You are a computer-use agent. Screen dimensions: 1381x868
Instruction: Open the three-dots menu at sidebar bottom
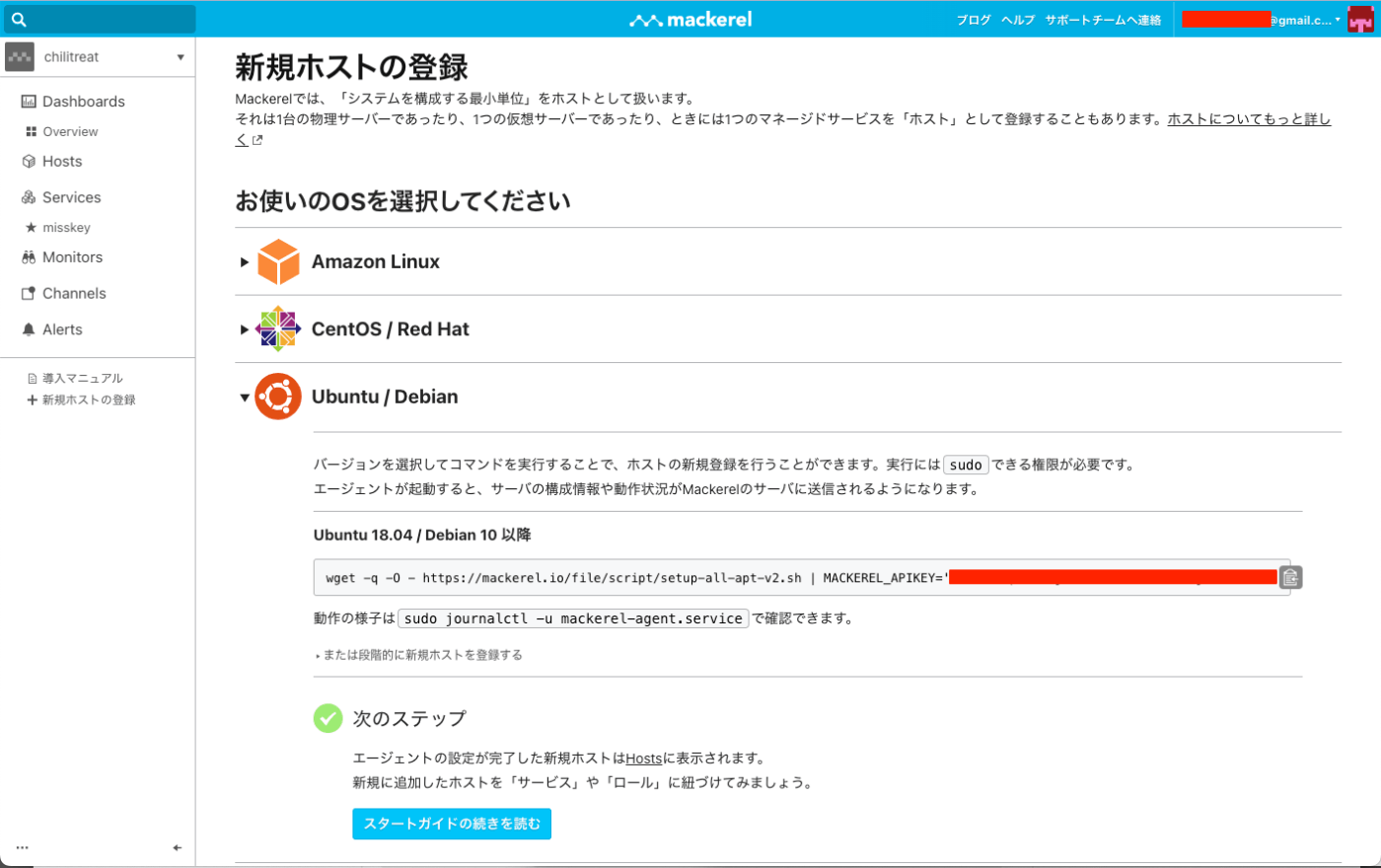click(x=23, y=847)
